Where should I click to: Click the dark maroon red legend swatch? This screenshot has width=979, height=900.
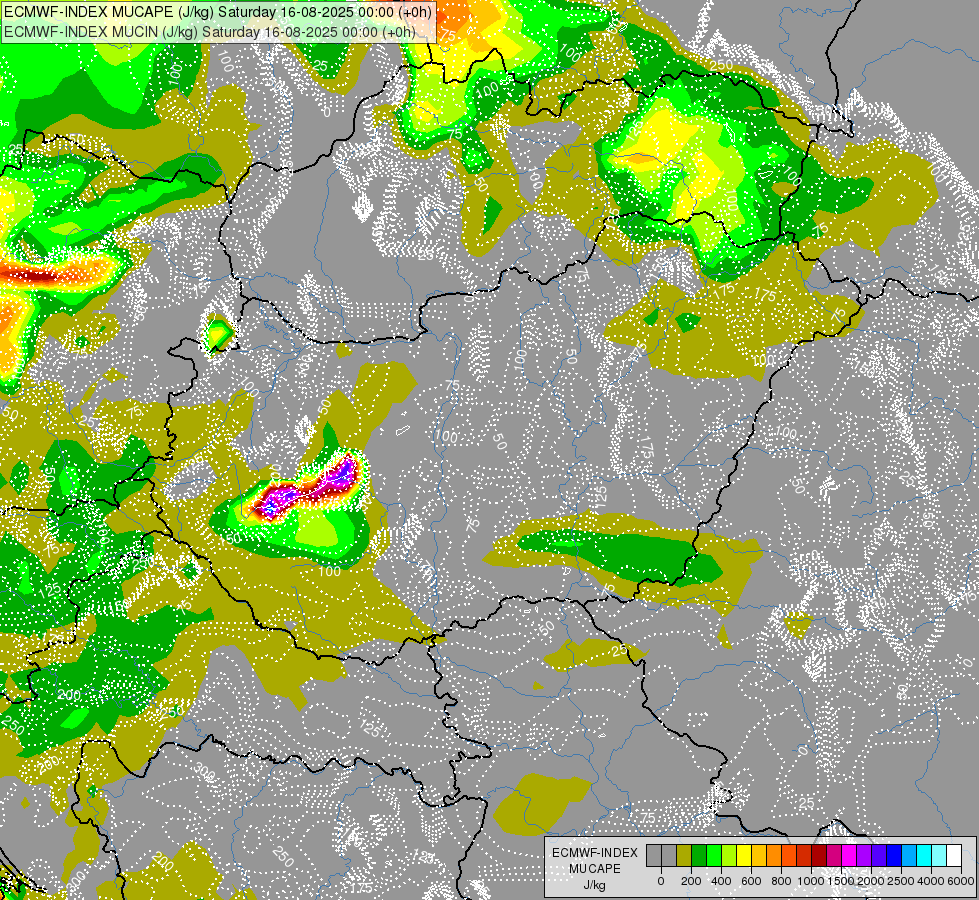coord(819,855)
